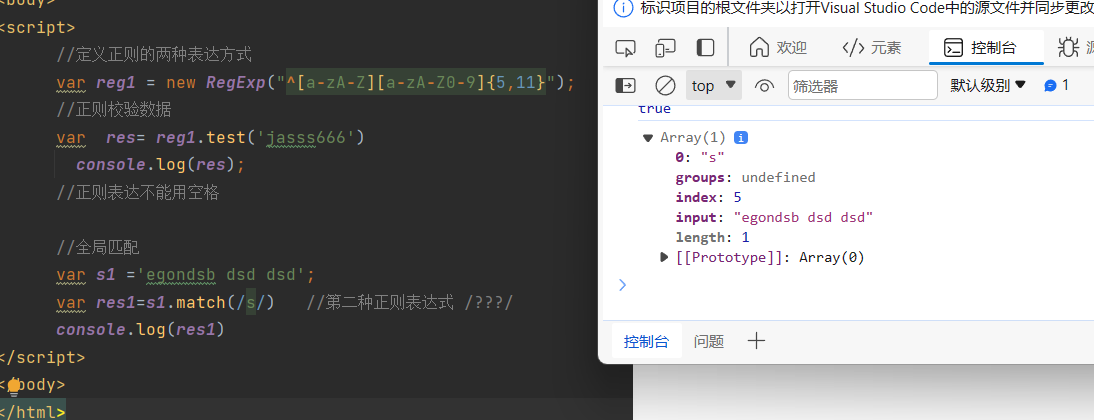Screen dimensions: 1094x420
Task: Open the 欢迎 welcome tab
Action: 777,47
